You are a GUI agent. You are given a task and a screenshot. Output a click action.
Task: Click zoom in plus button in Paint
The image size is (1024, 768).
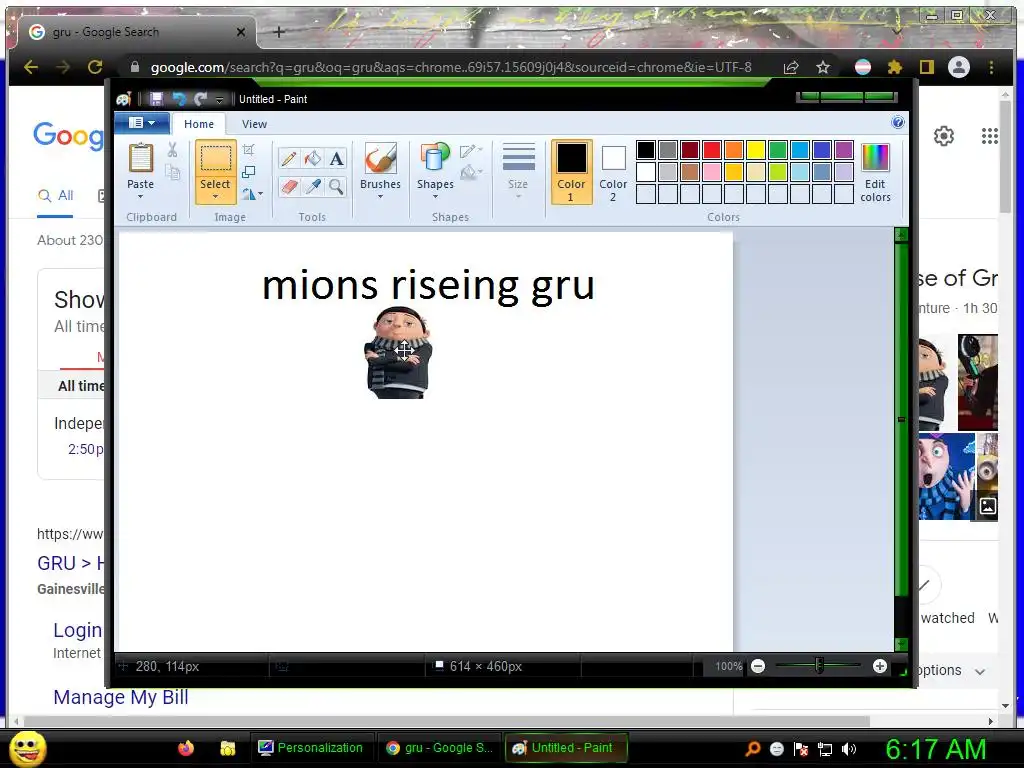[880, 666]
